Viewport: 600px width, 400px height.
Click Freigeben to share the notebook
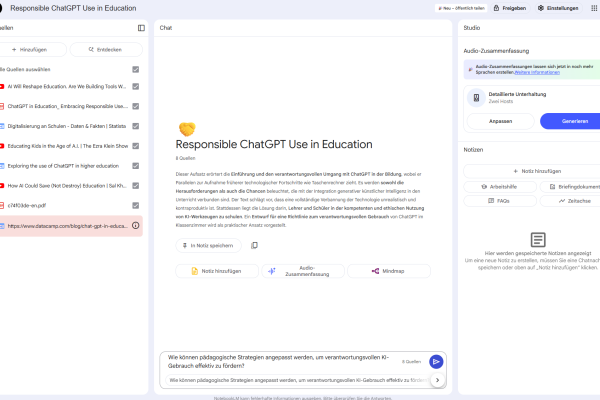click(x=510, y=8)
